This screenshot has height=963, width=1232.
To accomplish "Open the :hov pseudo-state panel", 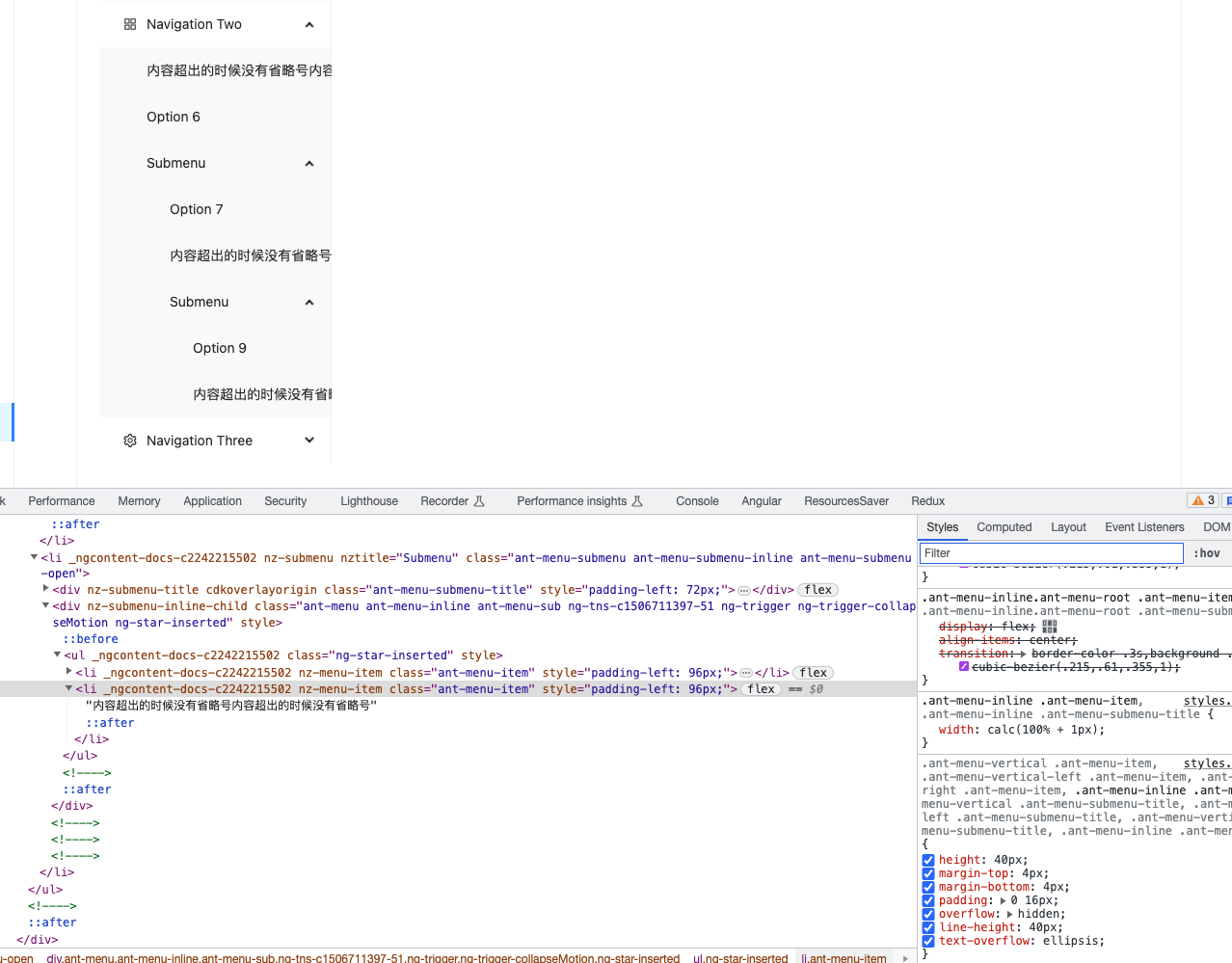I will pyautogui.click(x=1206, y=552).
